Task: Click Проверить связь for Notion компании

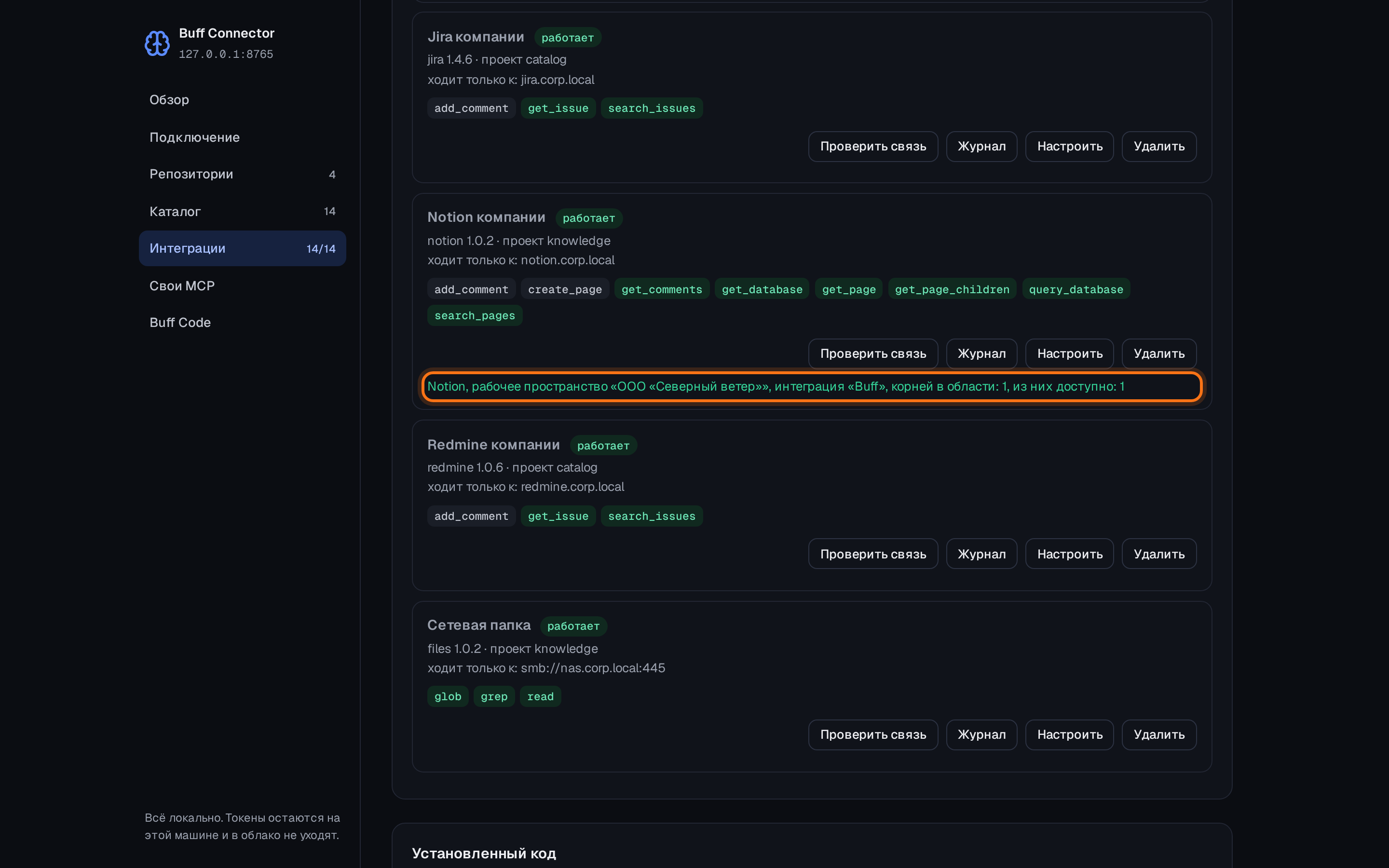Action: pos(873,353)
